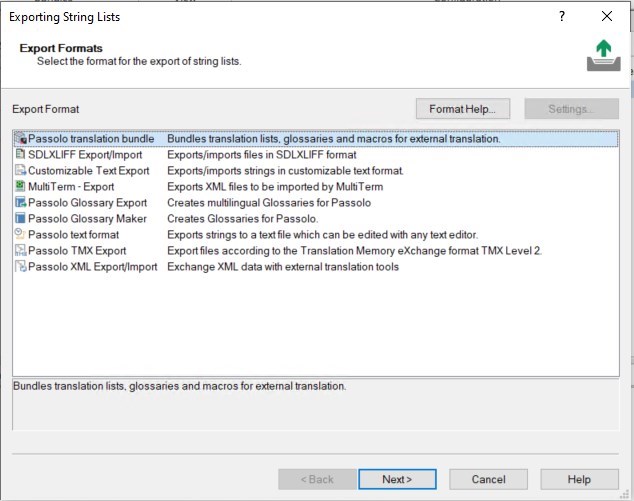The height and width of the screenshot is (501, 634).
Task: Select Passolo TMX Export format entry
Action: point(77,251)
